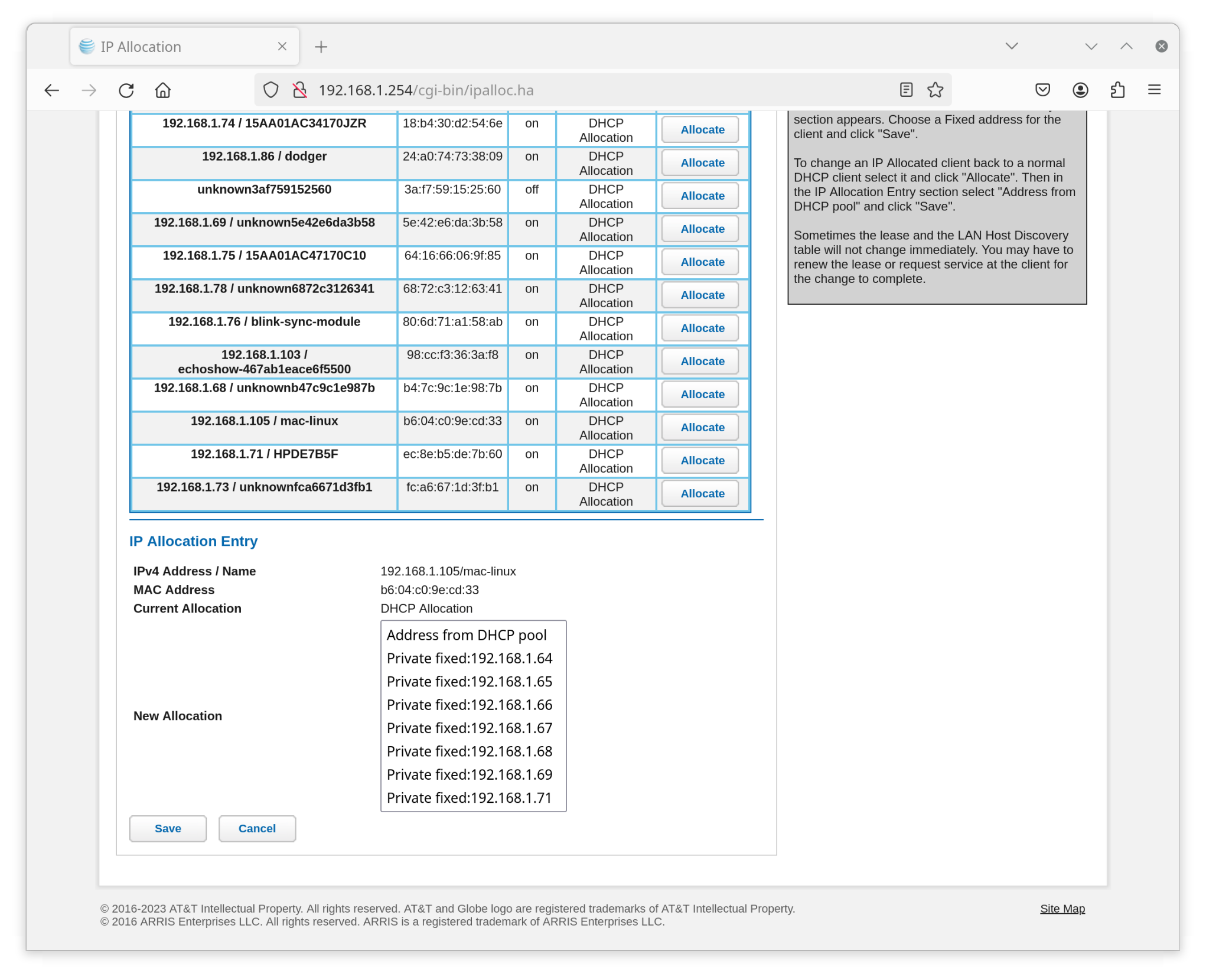Open the Firefox hamburger application menu
Image resolution: width=1206 pixels, height=980 pixels.
(1154, 90)
